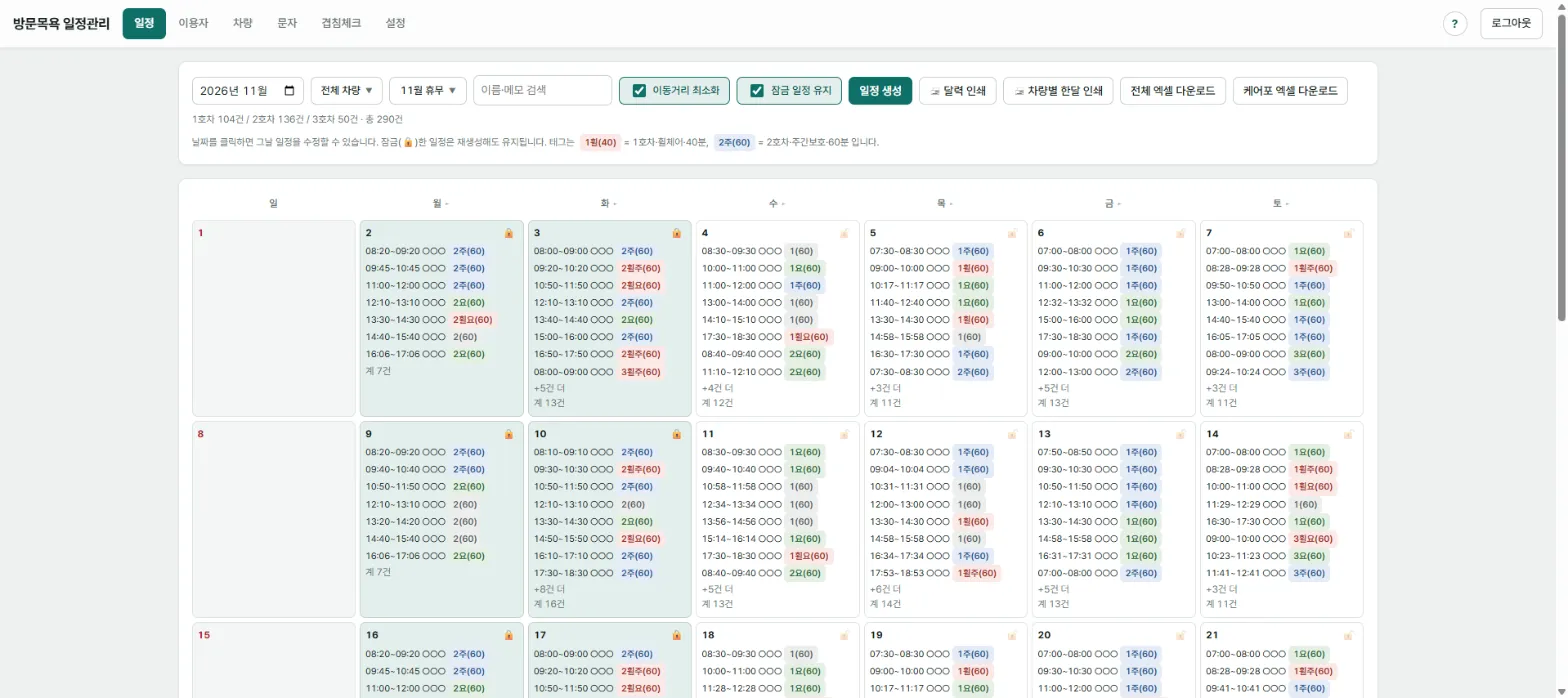The height and width of the screenshot is (698, 1568).
Task: Select the 12:32~13:32 entry on day 6
Action: pyautogui.click(x=1099, y=302)
